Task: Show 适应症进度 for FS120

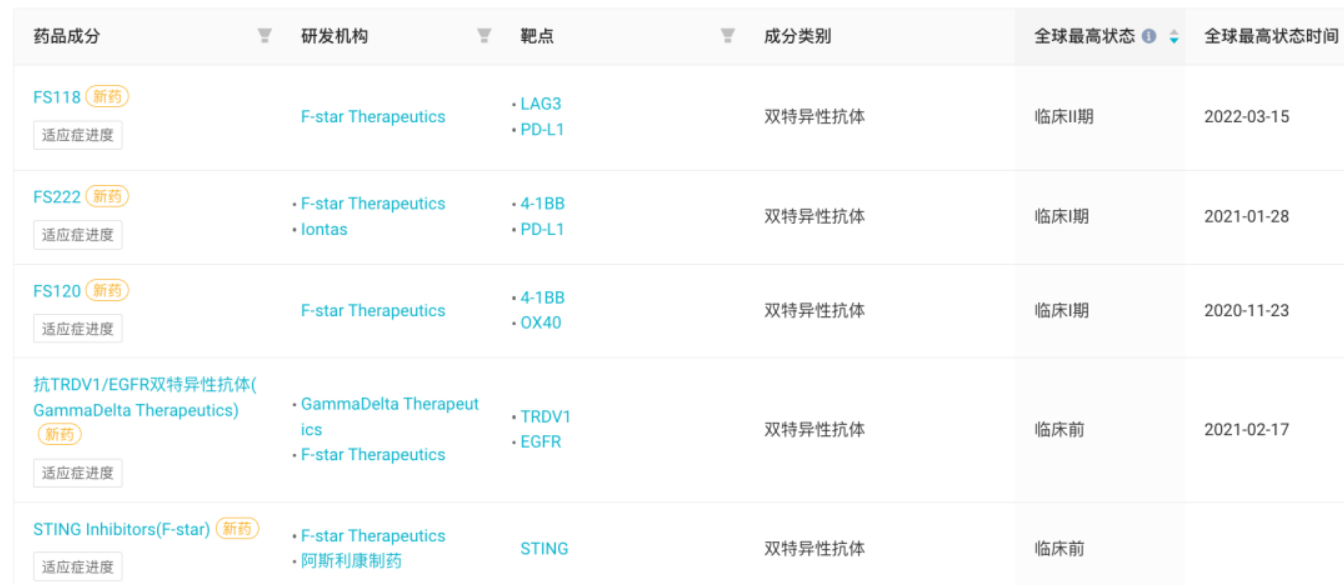Action: [x=78, y=329]
